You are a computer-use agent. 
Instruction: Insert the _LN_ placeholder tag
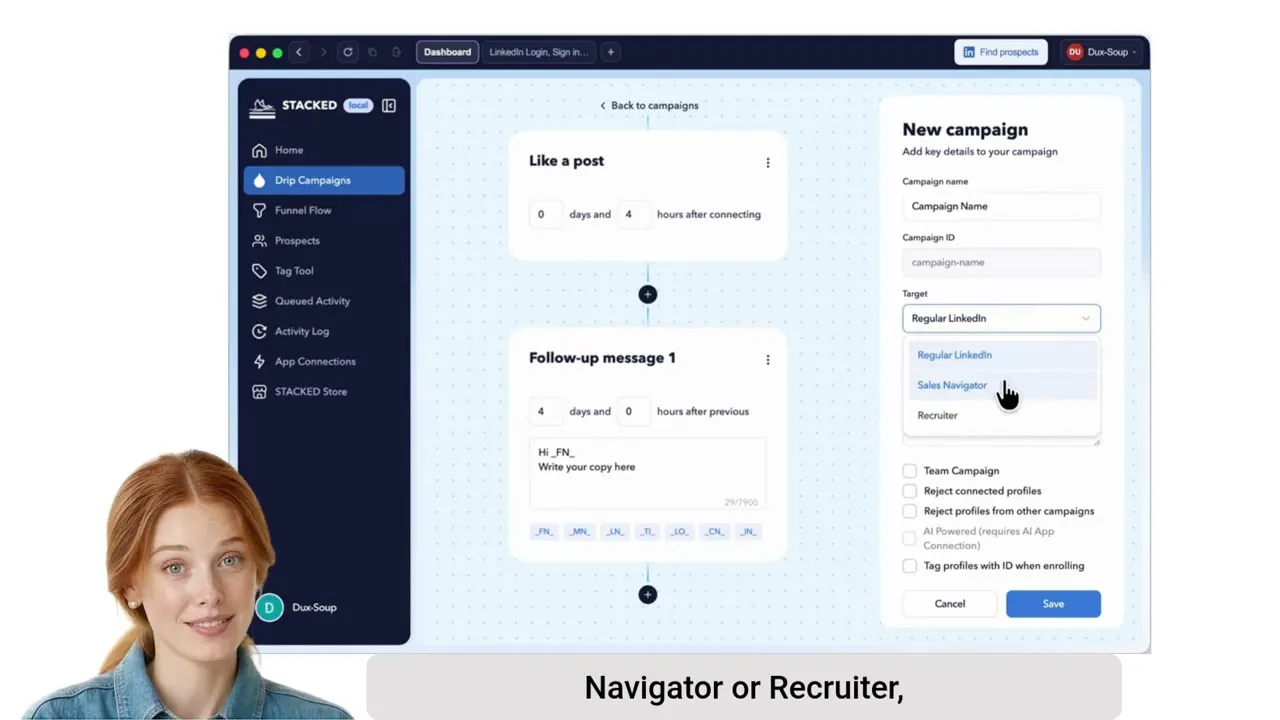coord(615,532)
